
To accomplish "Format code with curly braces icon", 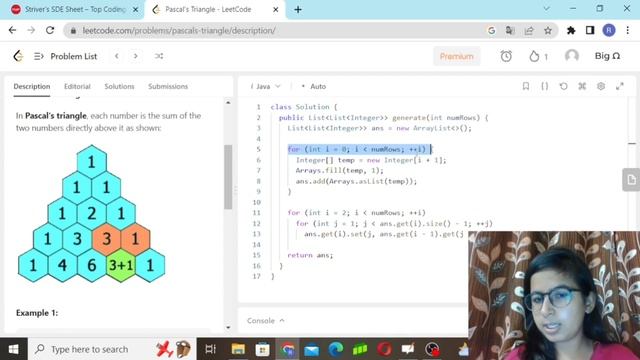I will 544,86.
